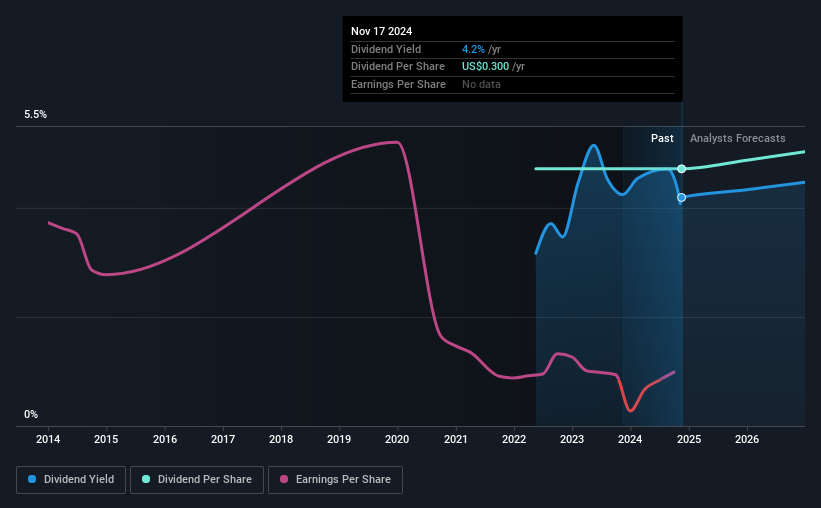
Task: Toggle the Dividend Yield legend button
Action: (x=71, y=480)
